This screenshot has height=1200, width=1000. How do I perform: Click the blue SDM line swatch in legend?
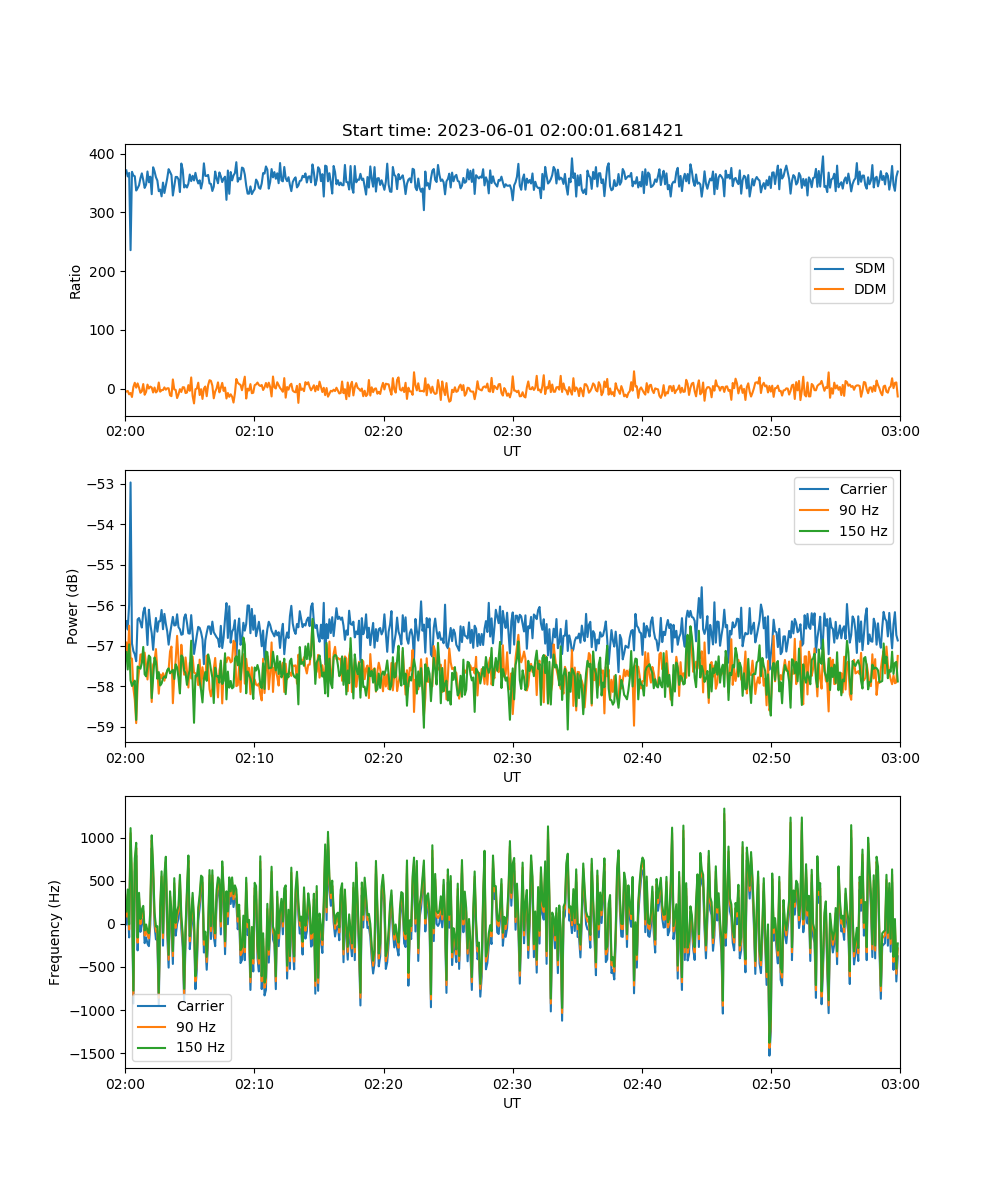pyautogui.click(x=831, y=269)
